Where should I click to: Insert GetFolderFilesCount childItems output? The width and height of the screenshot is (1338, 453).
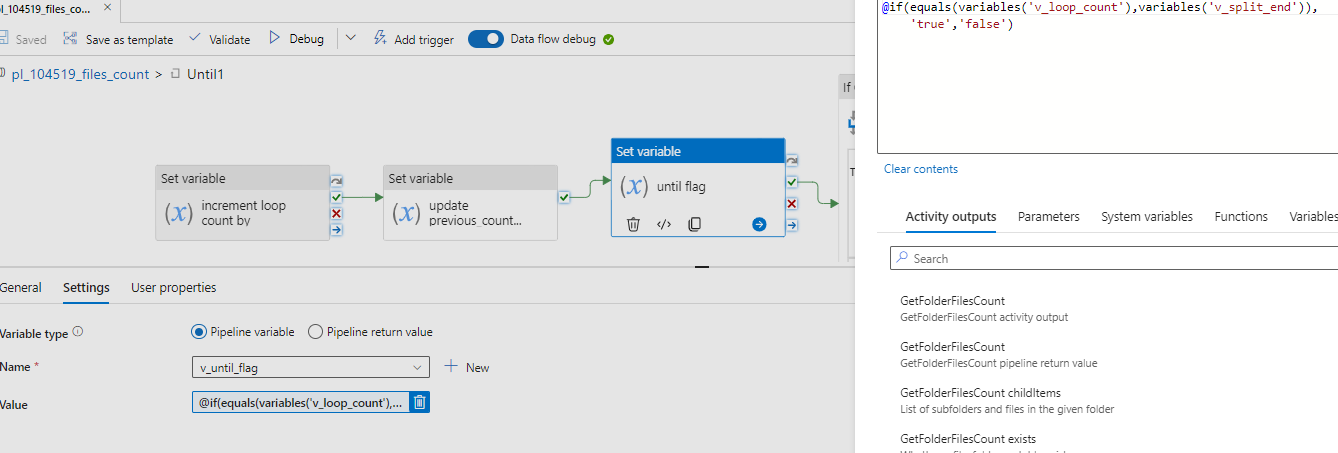(1007, 400)
